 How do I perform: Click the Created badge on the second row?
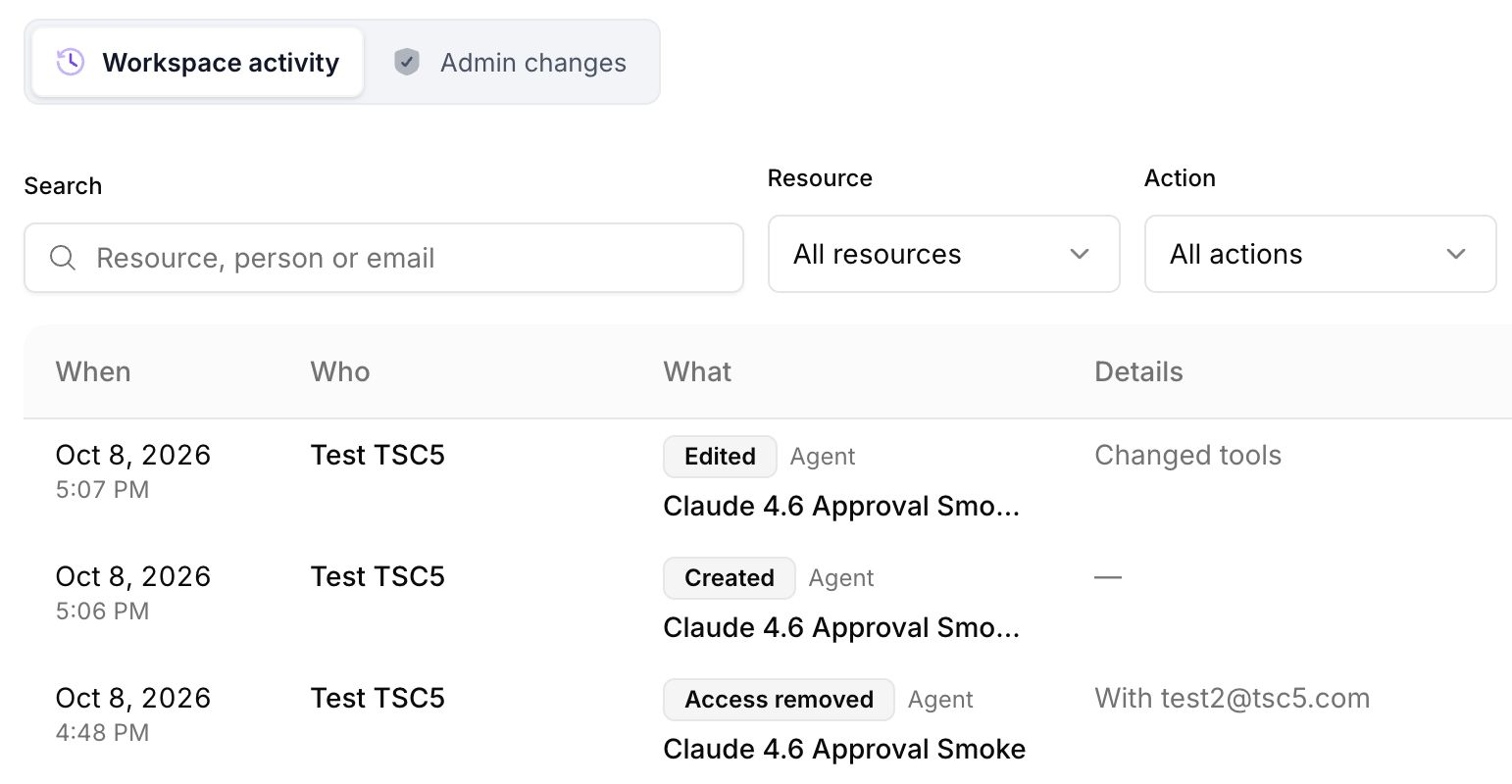point(730,577)
